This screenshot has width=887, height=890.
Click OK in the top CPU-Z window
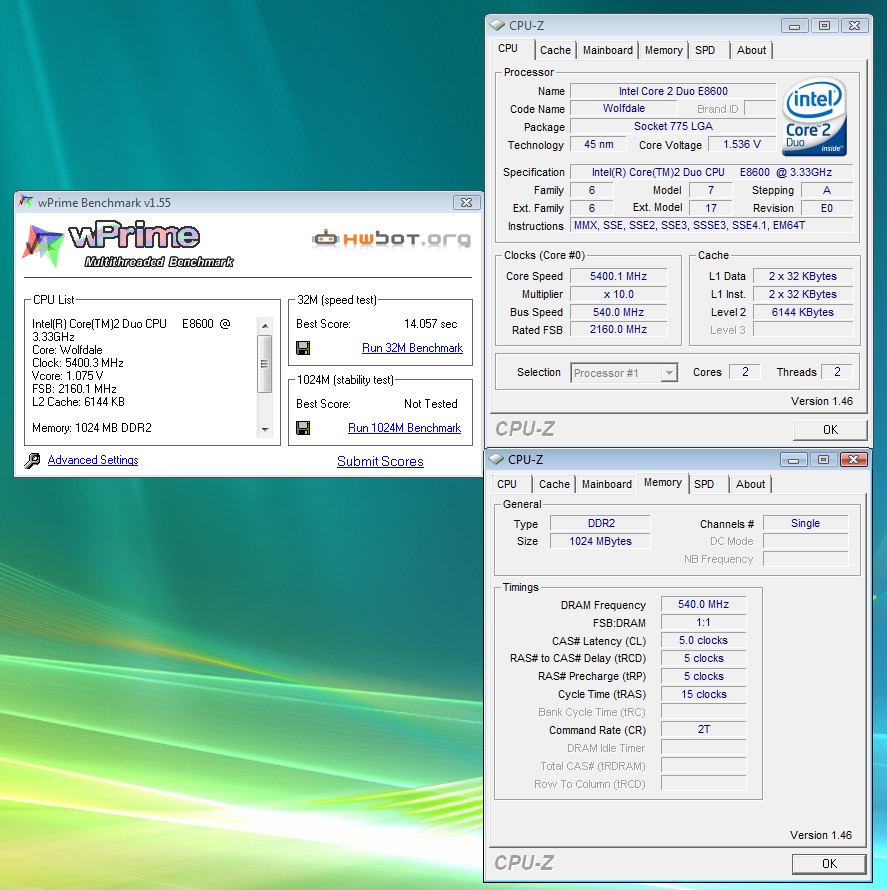[830, 430]
